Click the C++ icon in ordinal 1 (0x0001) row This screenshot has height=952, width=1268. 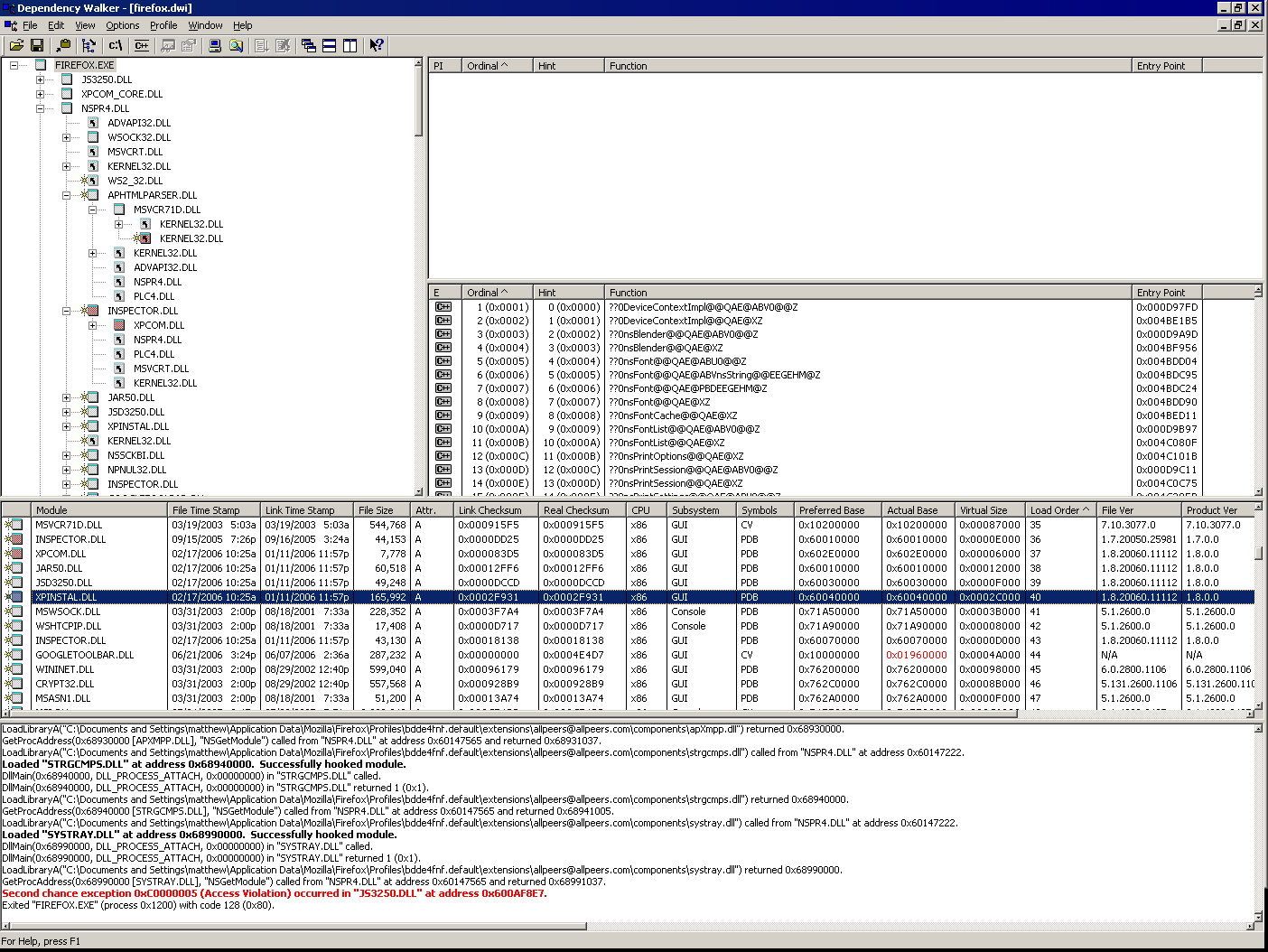[443, 307]
